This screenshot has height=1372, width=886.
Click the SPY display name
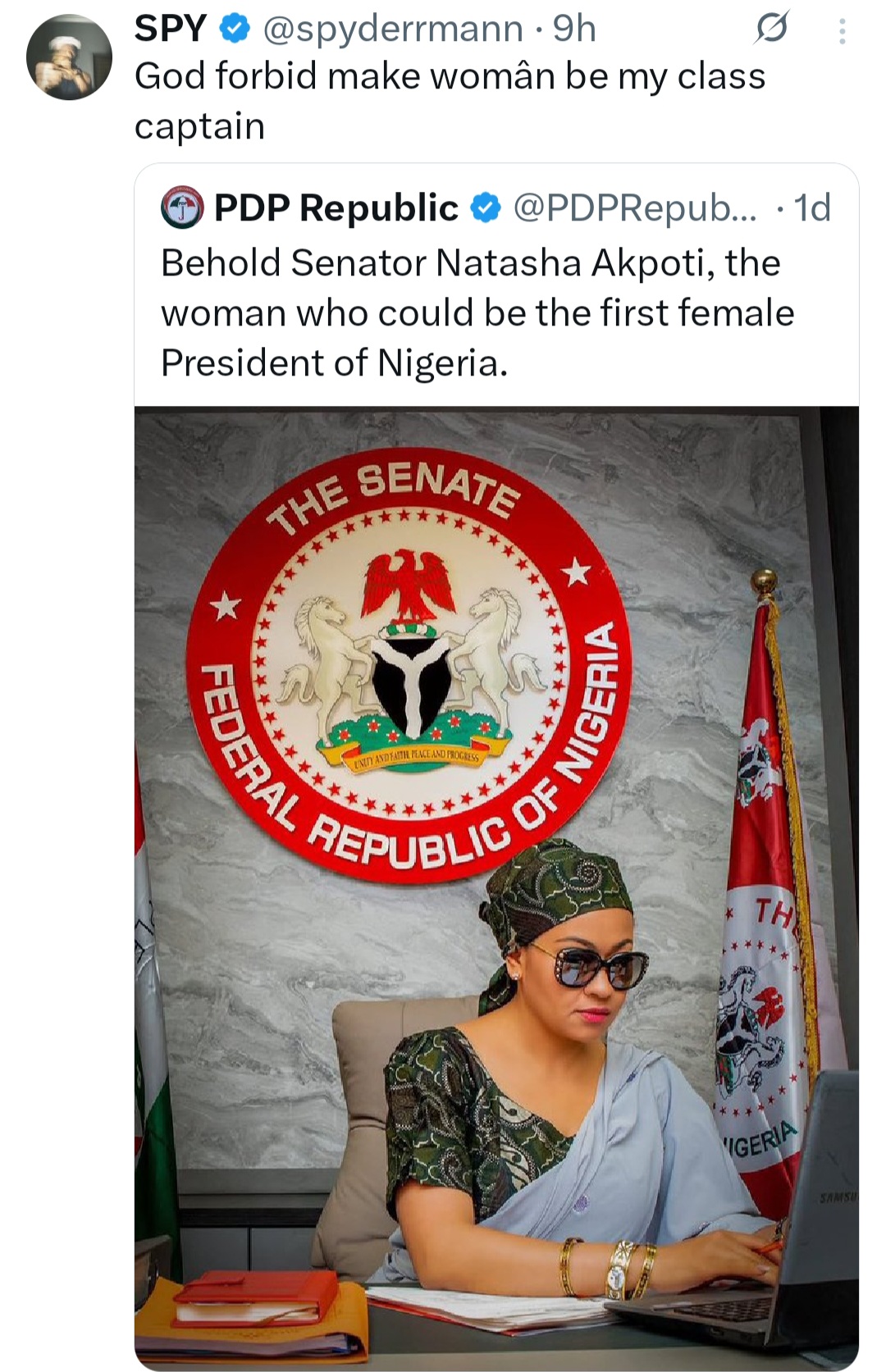tap(171, 30)
